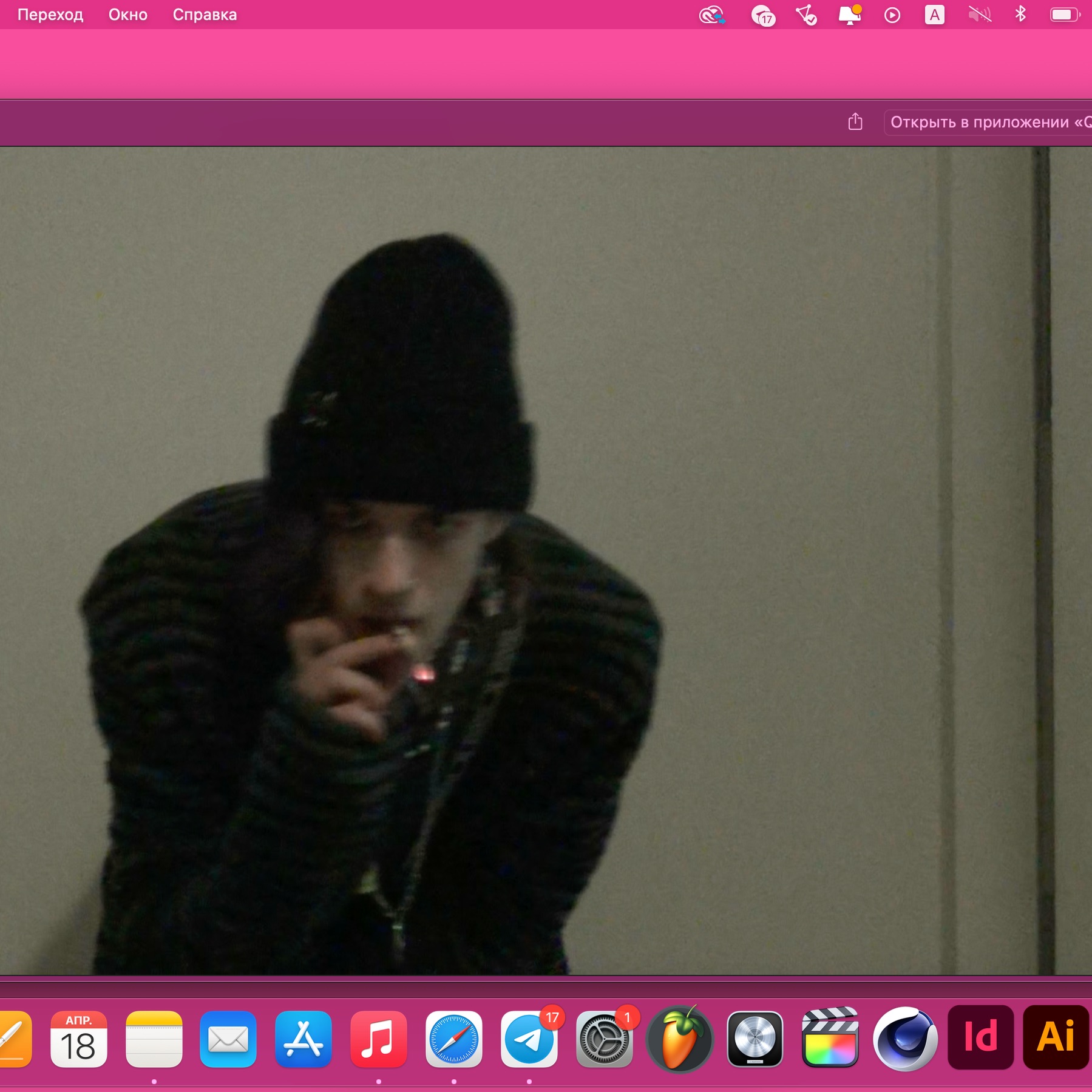
Task: Click the Share button in preview toolbar
Action: (x=855, y=122)
